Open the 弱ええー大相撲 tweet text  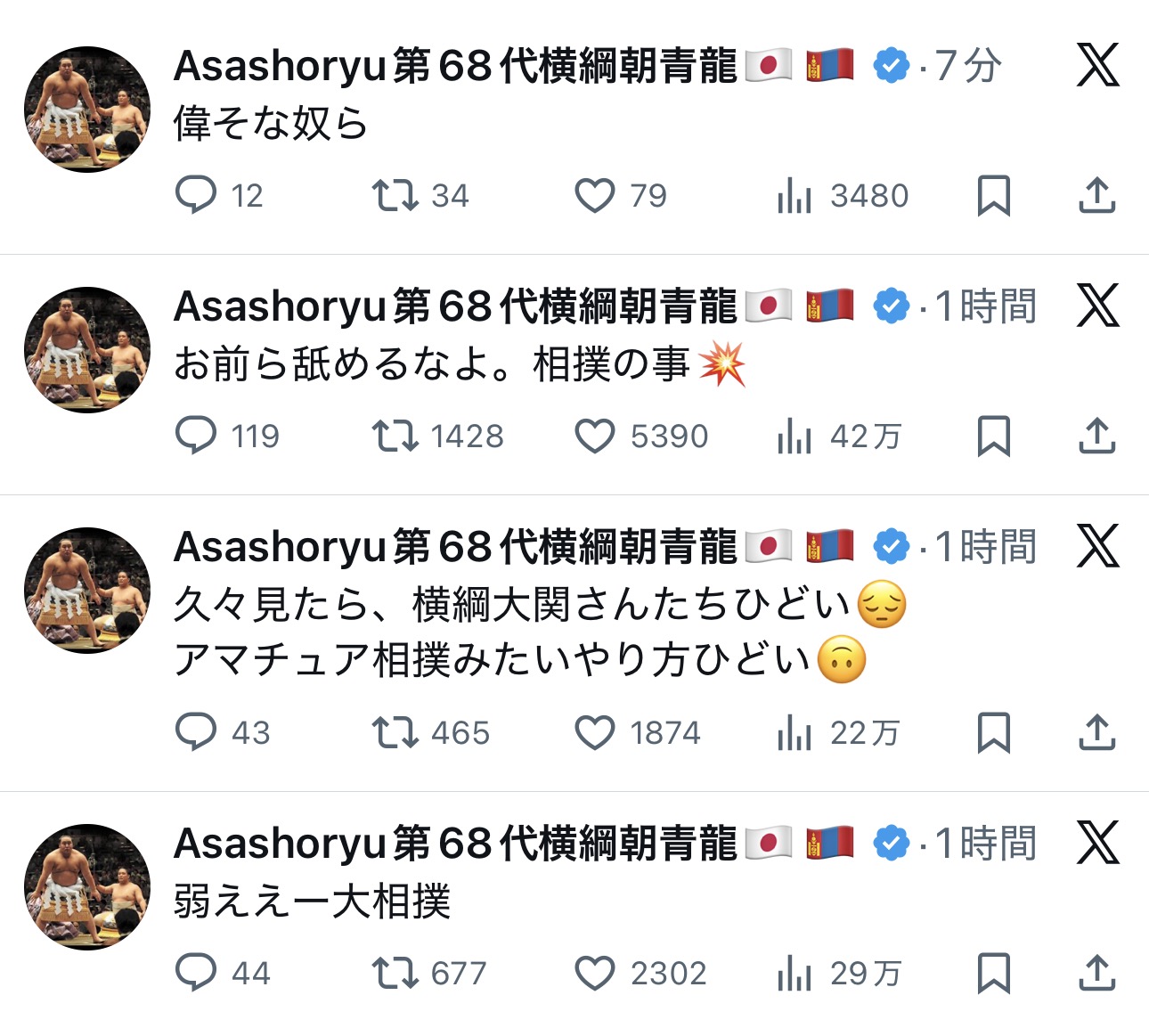tap(312, 901)
